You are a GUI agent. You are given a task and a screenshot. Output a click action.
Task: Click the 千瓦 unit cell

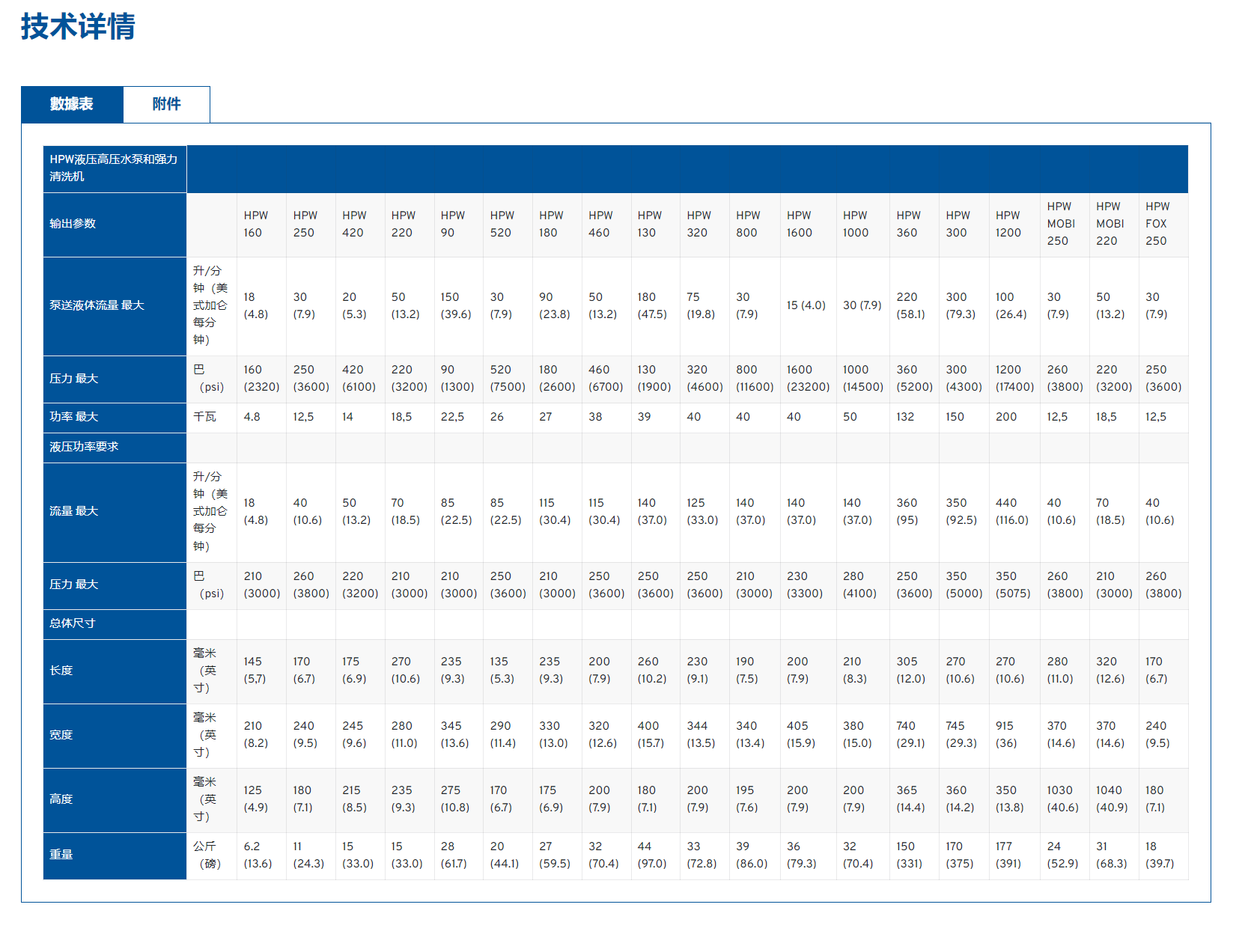[204, 417]
